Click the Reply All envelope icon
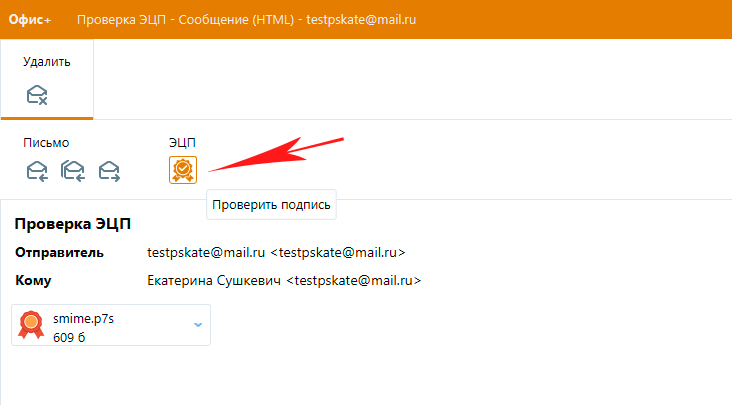732x405 pixels. [x=73, y=171]
